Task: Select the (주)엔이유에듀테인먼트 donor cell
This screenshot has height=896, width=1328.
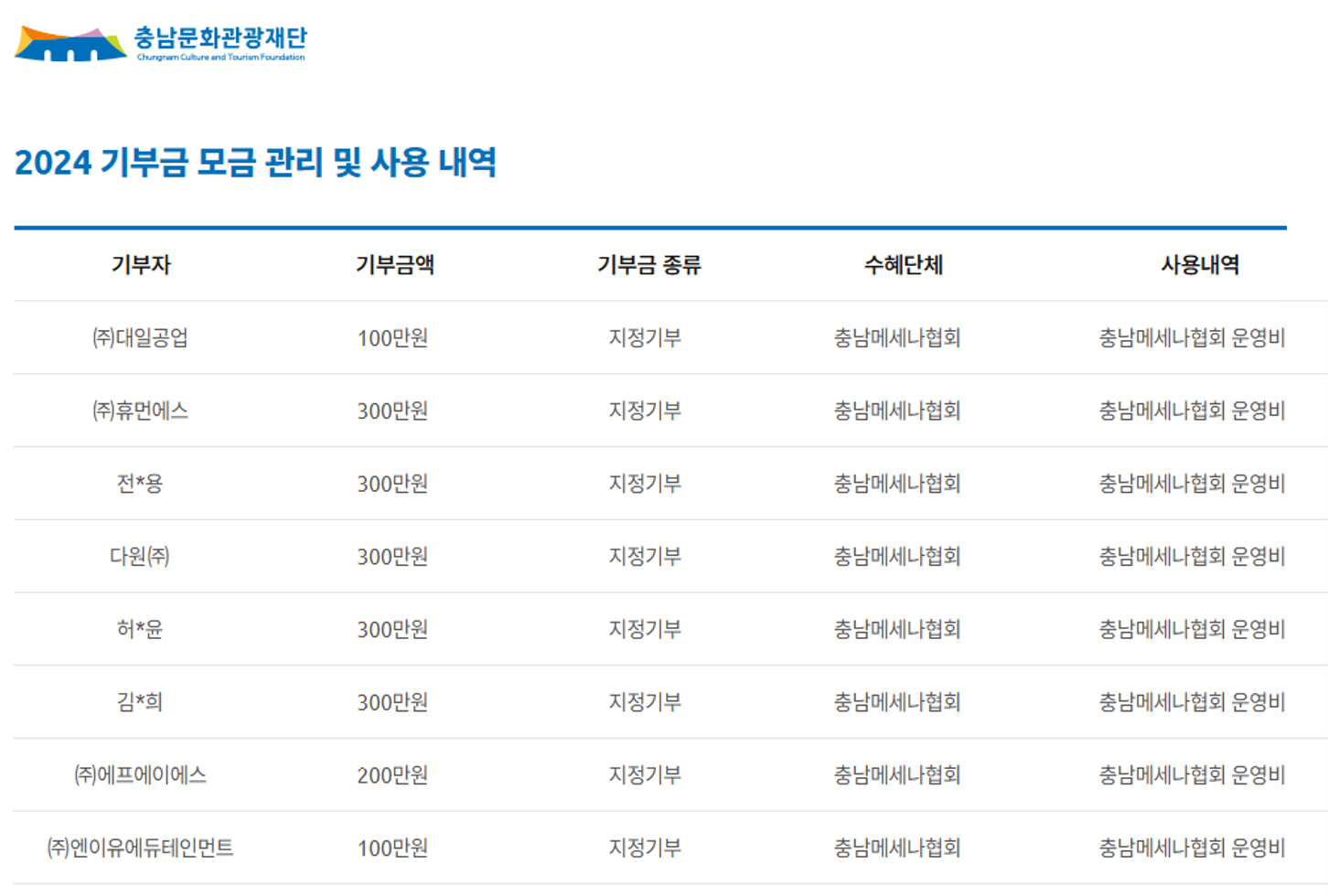Action: [x=140, y=848]
